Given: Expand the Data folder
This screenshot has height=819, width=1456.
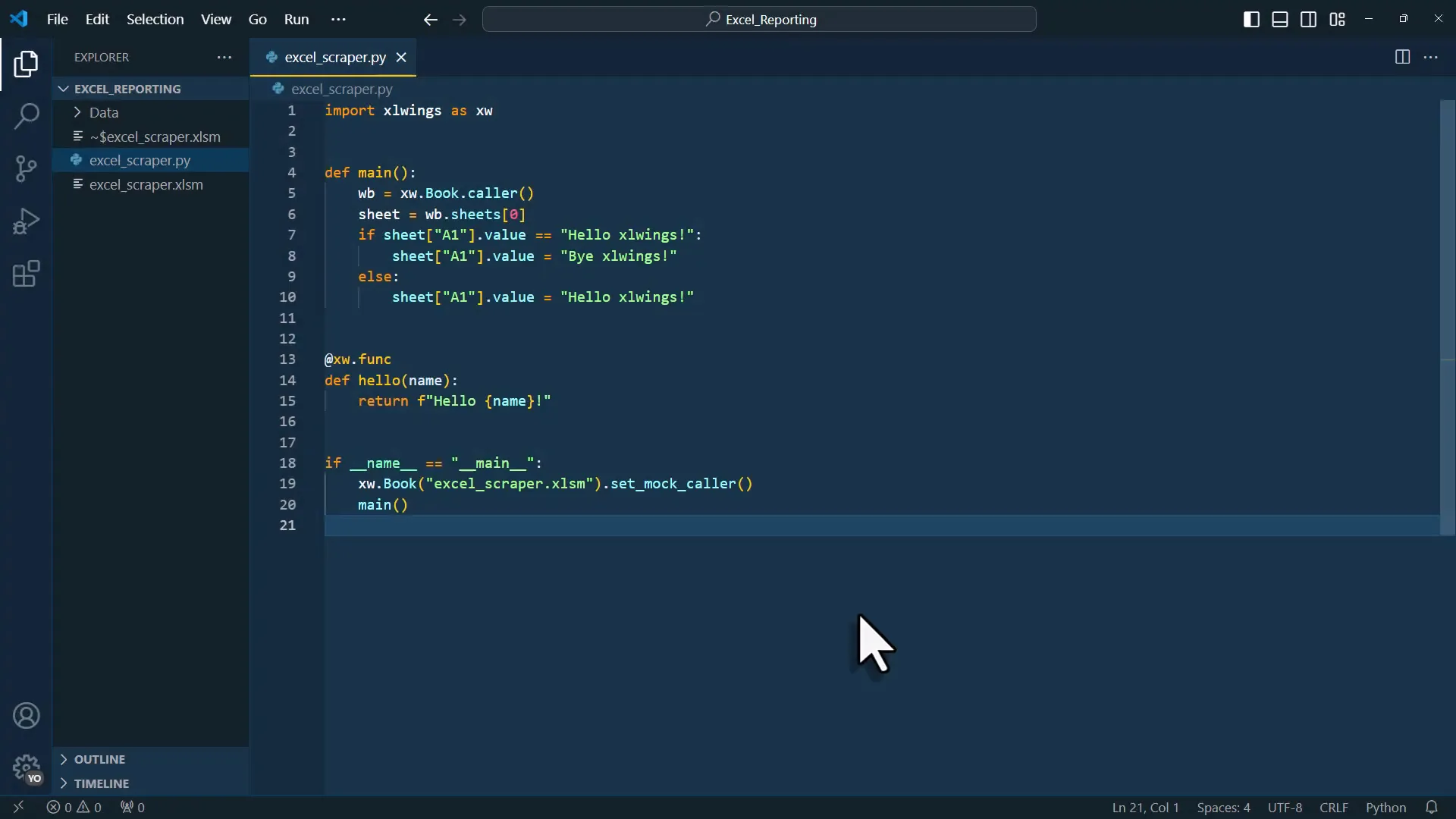Looking at the screenshot, I should click(104, 113).
